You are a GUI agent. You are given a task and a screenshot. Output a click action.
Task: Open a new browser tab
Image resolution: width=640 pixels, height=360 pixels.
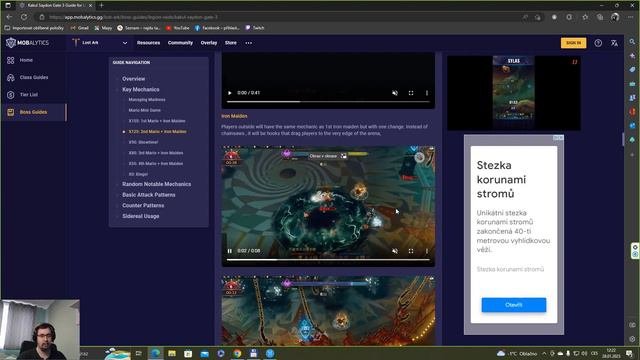[x=101, y=5]
